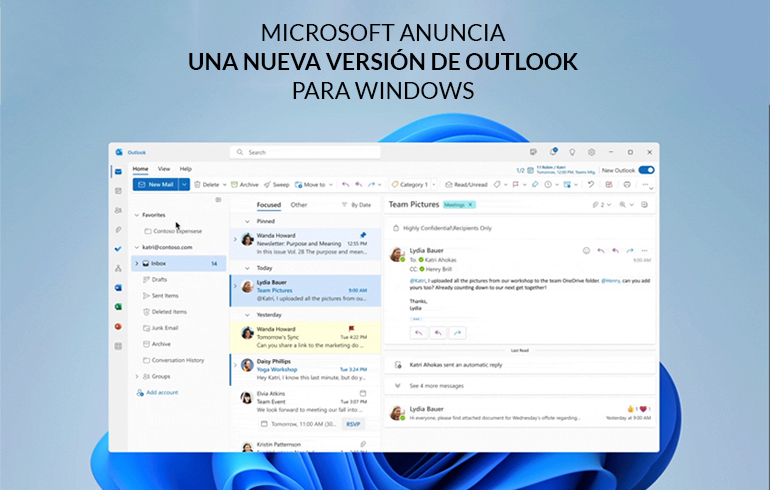Click the Reply All arrow in the ribbon toolbar
This screenshot has height=490, width=770.
click(358, 185)
